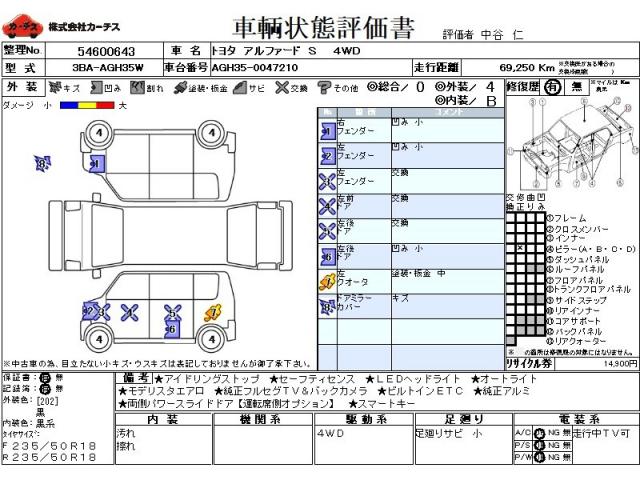Click orange table icon 7 for 左クオータ row
Viewport: 640px width, 480px height.
point(327,282)
